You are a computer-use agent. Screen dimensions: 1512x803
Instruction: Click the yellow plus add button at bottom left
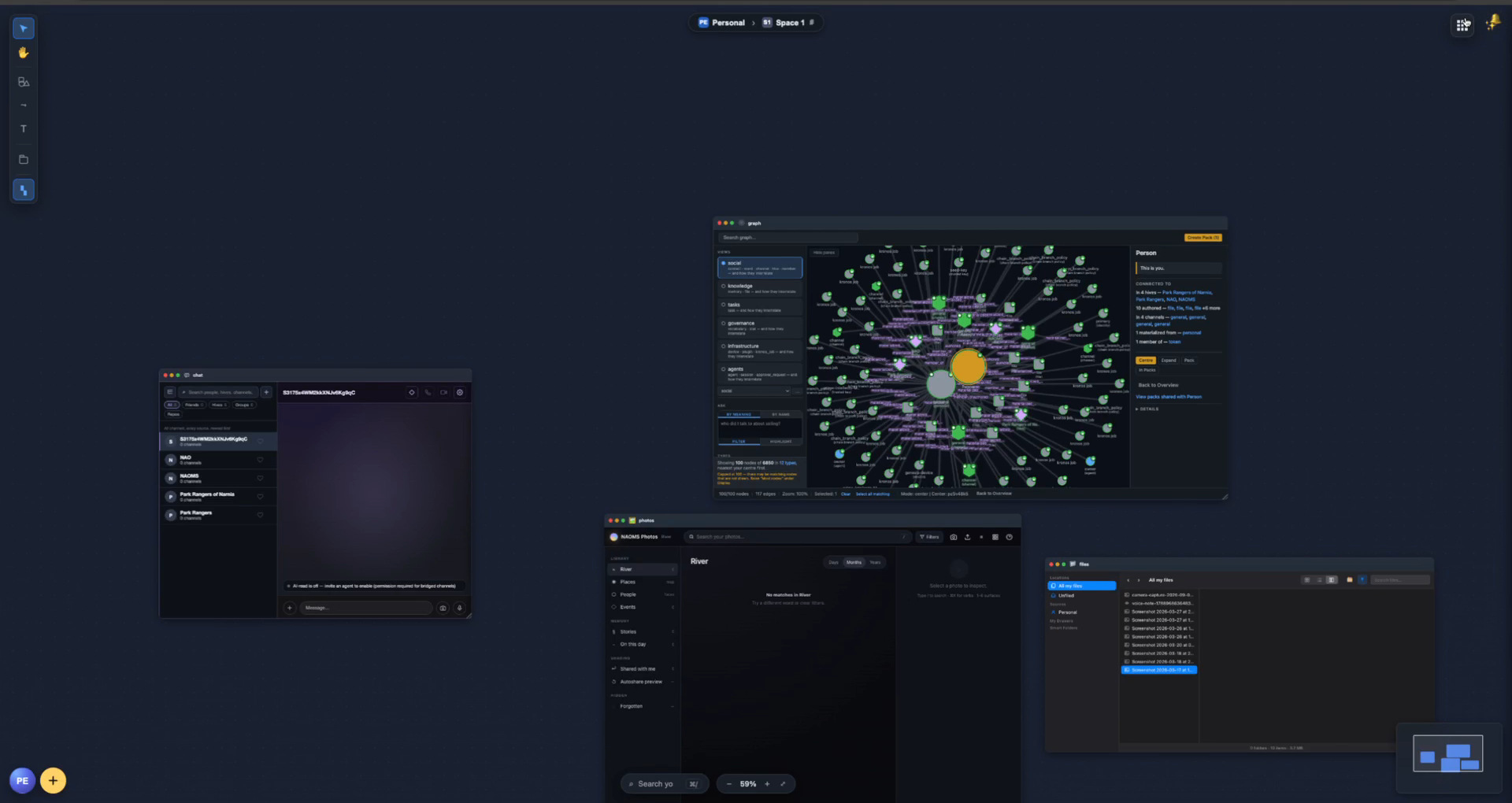[53, 781]
